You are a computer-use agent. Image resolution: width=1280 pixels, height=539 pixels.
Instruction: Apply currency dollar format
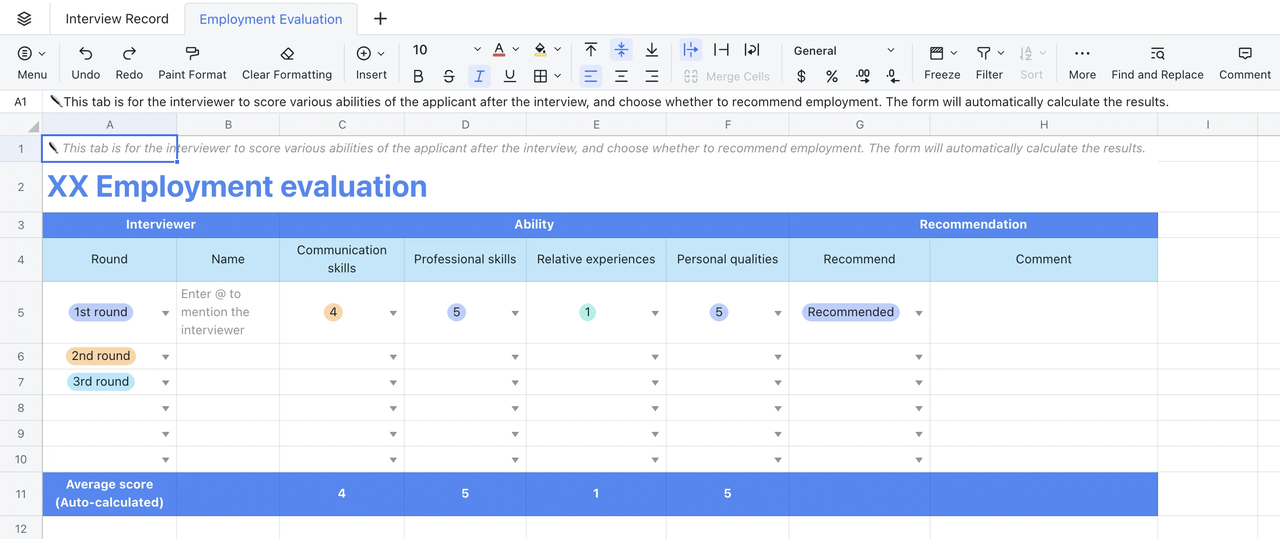[801, 76]
